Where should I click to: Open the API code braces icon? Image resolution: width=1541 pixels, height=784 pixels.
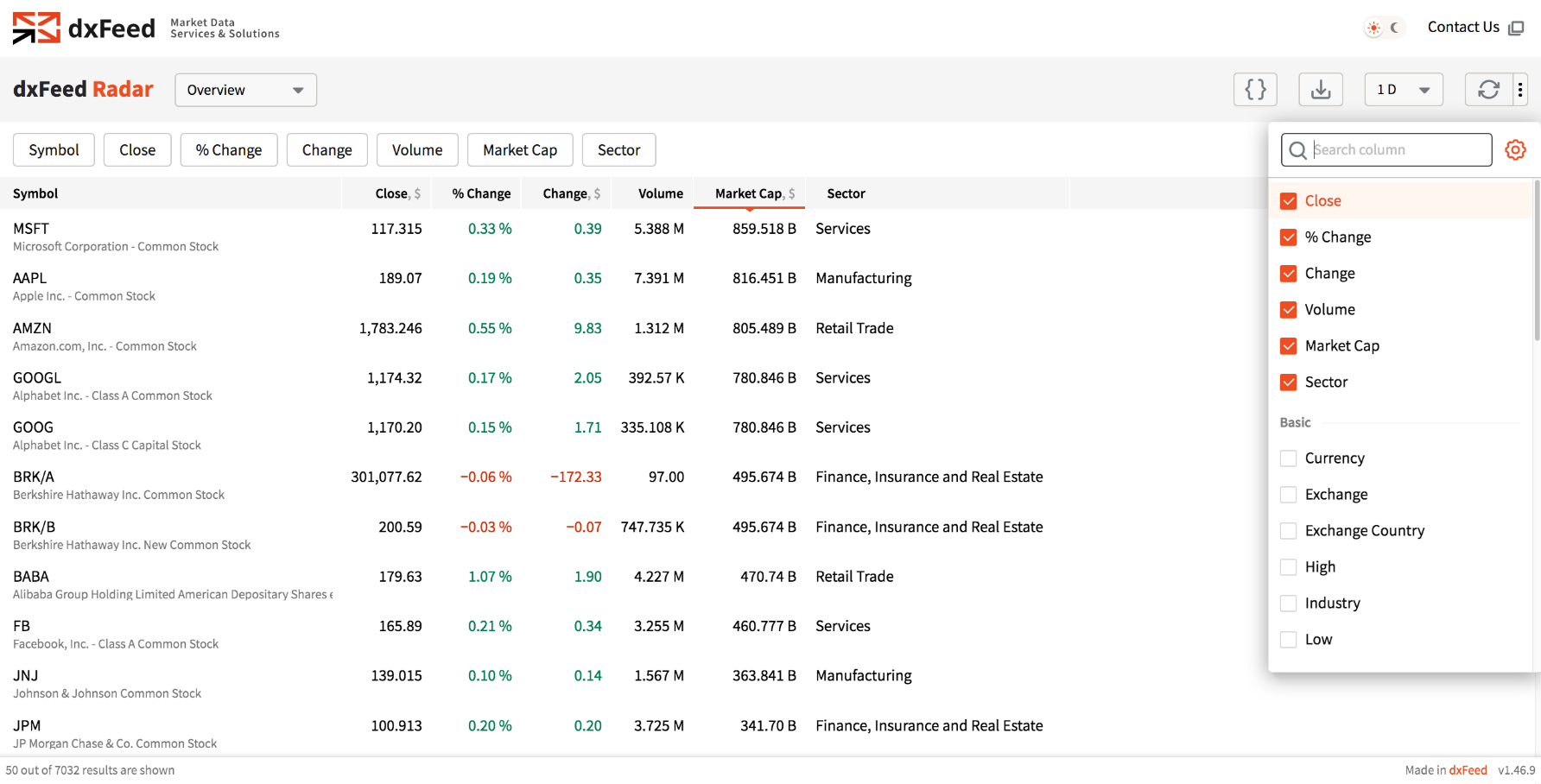pyautogui.click(x=1255, y=90)
